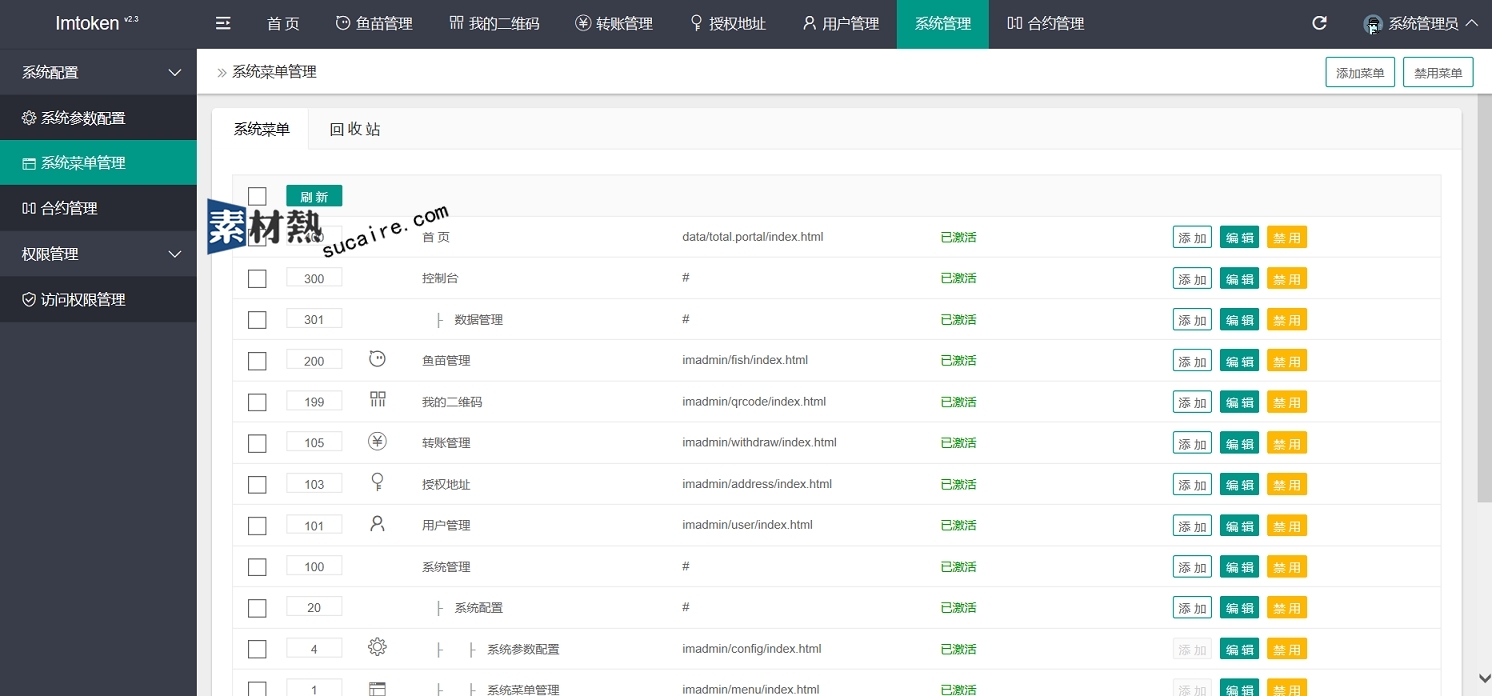Edit the sort field showing 200
The height and width of the screenshot is (696, 1492).
tap(314, 360)
